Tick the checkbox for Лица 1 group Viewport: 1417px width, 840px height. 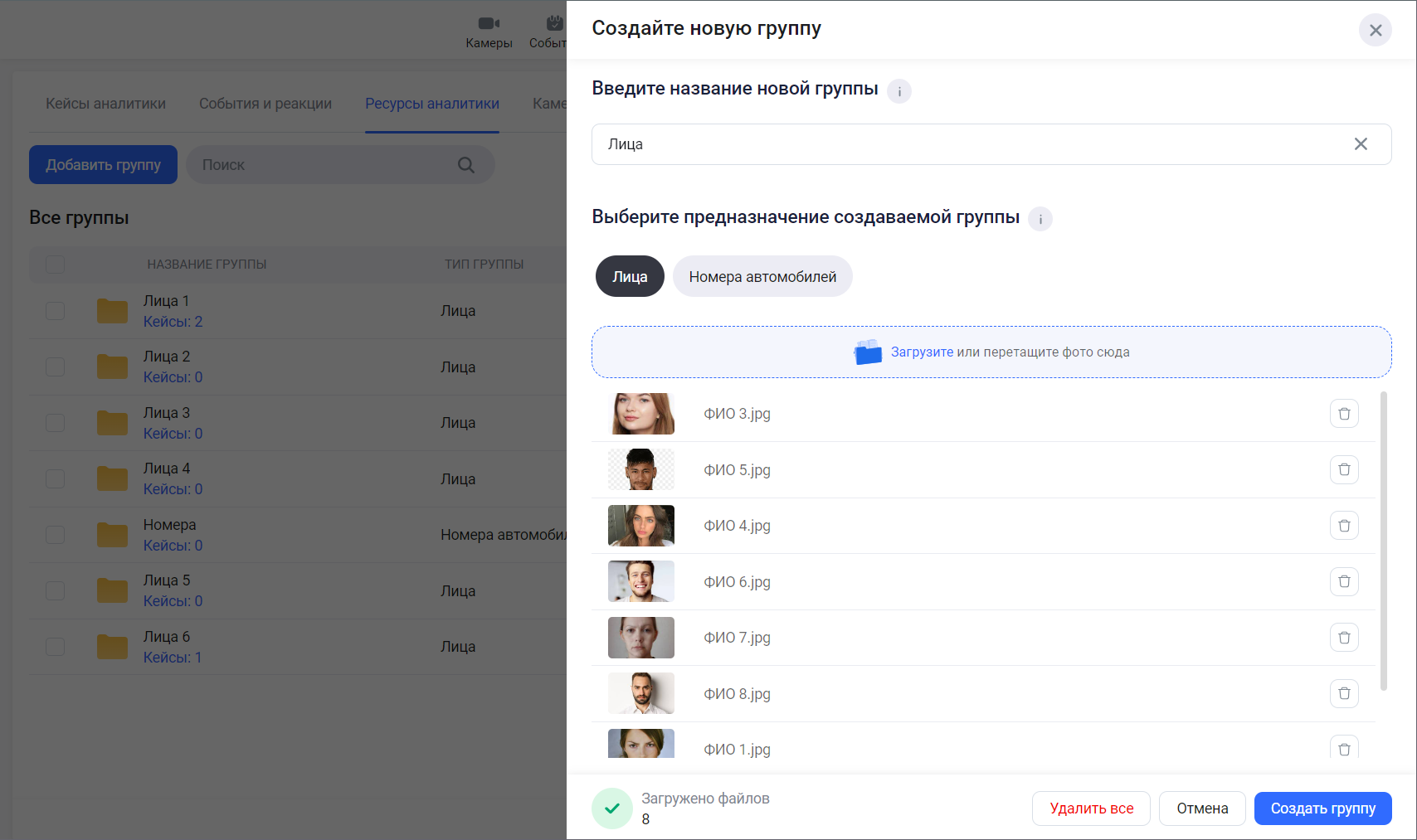[56, 311]
